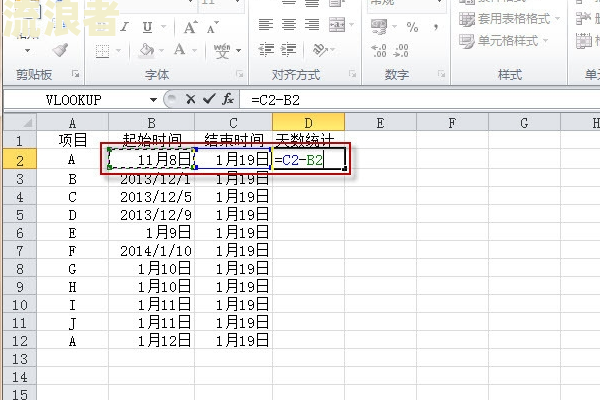This screenshot has width=600, height=400.
Task: Click cell B2 containing 11月8日
Action: click(152, 159)
